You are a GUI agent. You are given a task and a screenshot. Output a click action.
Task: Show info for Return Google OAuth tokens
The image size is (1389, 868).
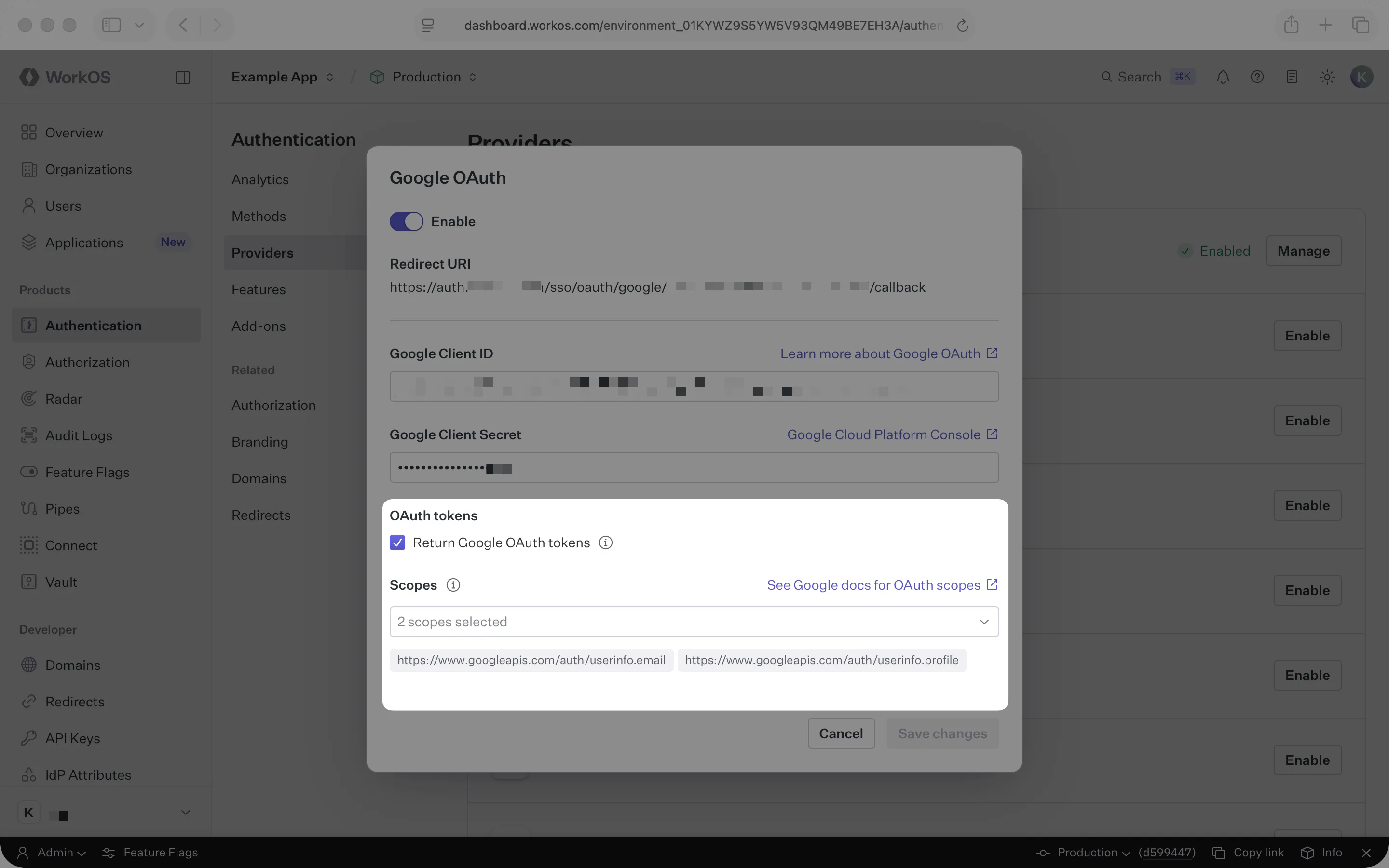(x=606, y=542)
